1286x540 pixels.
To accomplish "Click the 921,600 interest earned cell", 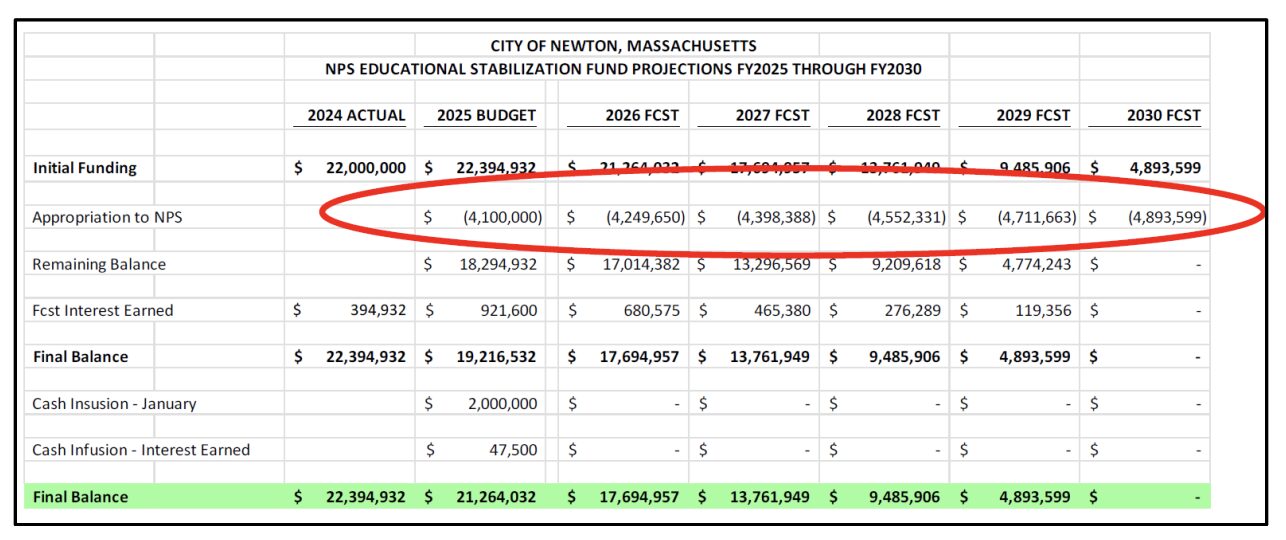I will click(508, 311).
